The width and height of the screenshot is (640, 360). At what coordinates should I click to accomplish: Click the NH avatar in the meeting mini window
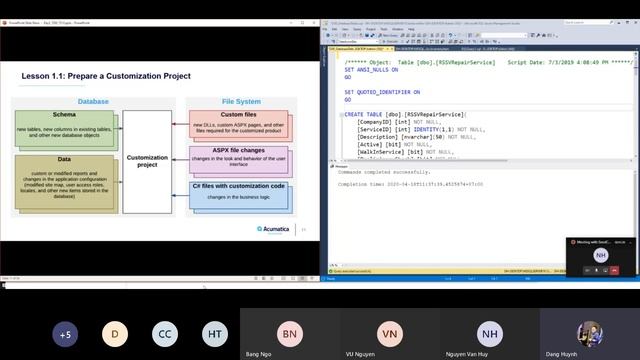click(x=600, y=255)
